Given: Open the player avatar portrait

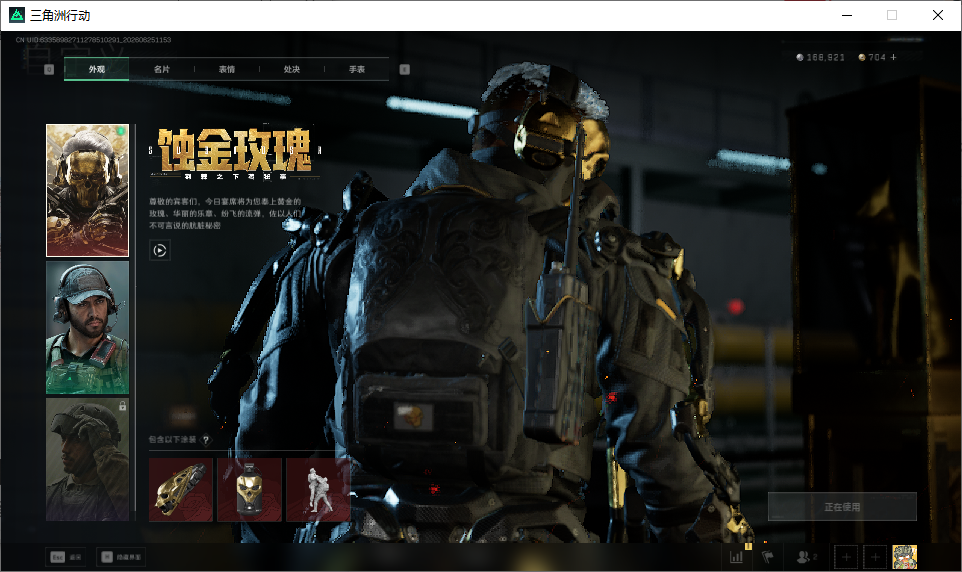Looking at the screenshot, I should pyautogui.click(x=904, y=557).
